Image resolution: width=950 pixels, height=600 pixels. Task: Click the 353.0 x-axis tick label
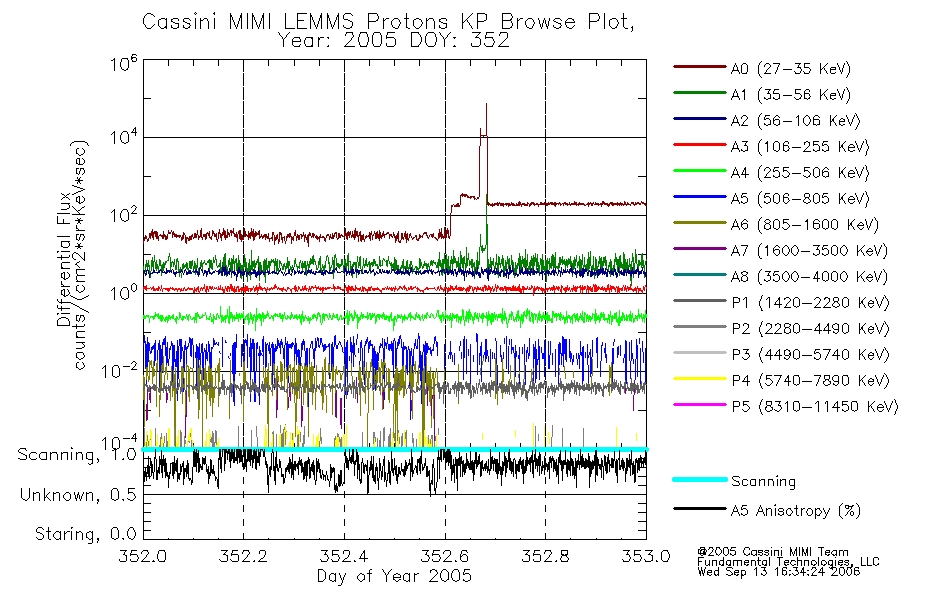646,556
